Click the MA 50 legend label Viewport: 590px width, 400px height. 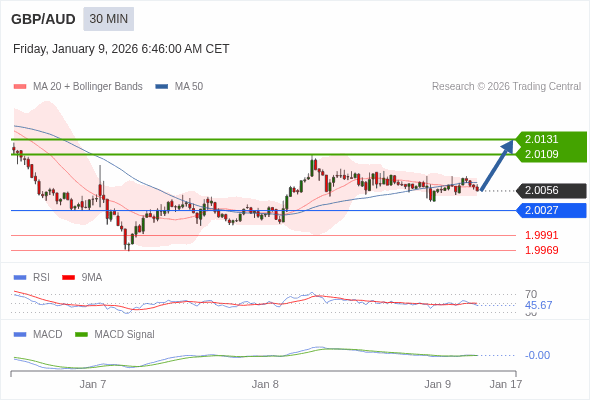189,87
